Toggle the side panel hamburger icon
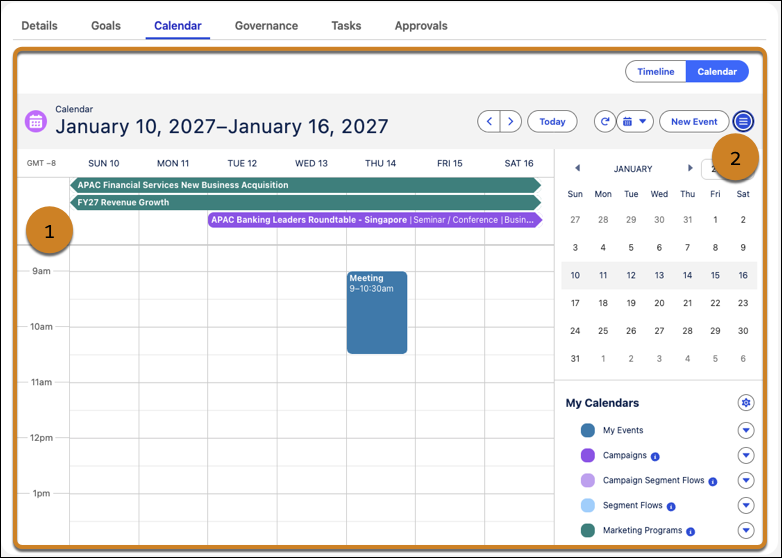 (x=743, y=121)
